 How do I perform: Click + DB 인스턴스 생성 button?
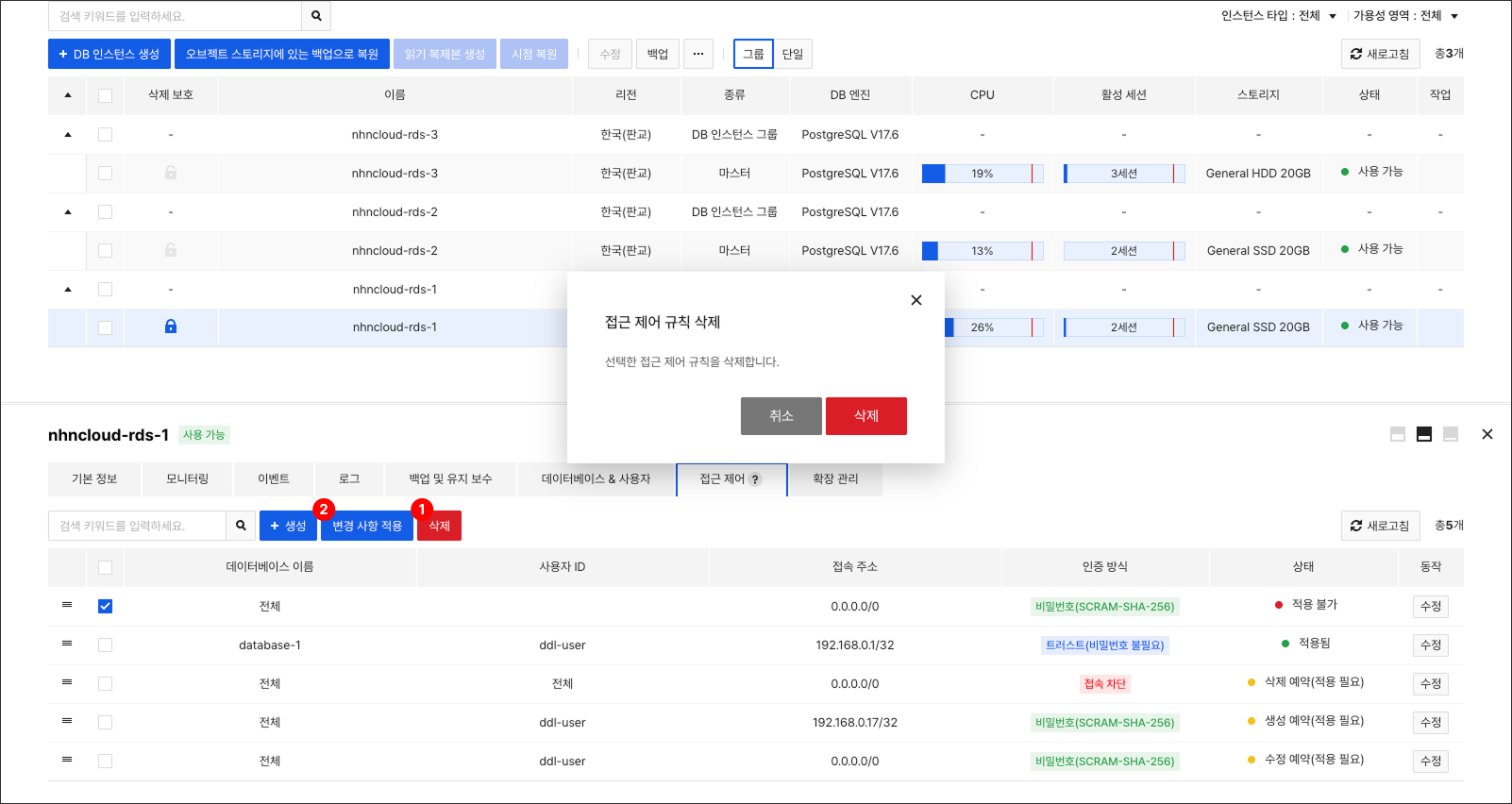coord(109,54)
